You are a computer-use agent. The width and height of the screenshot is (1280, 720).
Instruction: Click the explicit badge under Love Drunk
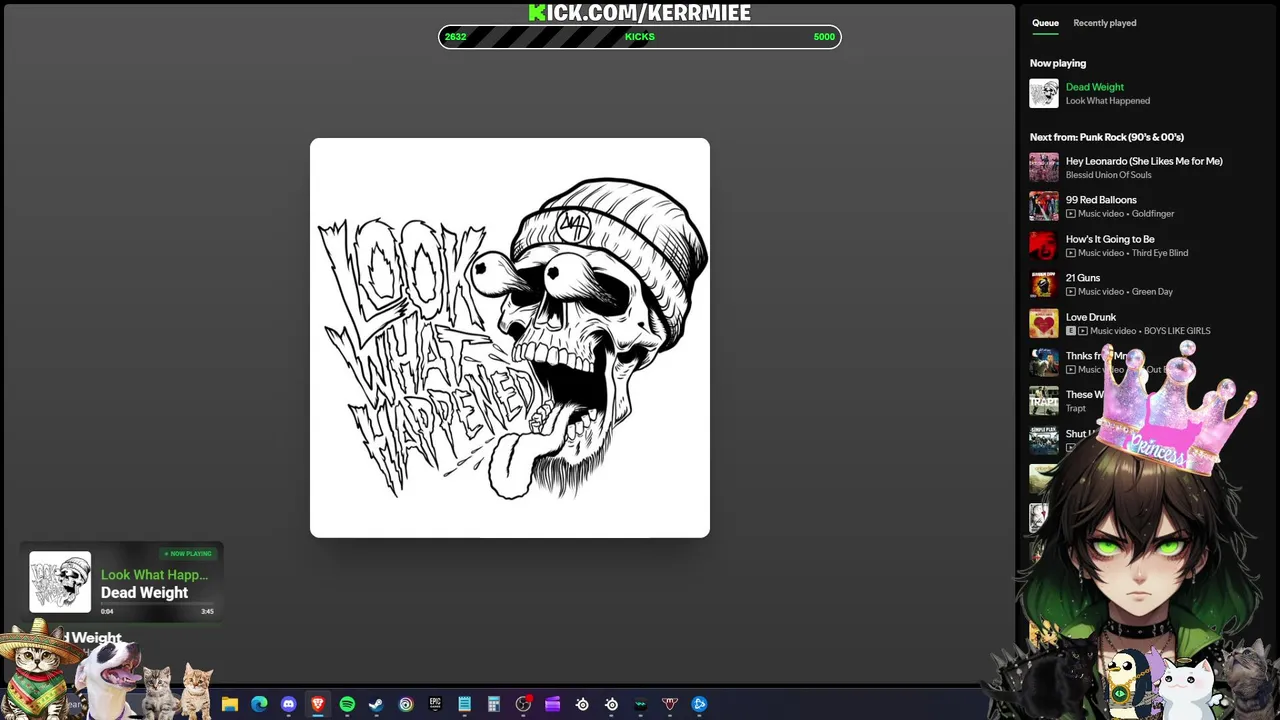click(x=1071, y=331)
